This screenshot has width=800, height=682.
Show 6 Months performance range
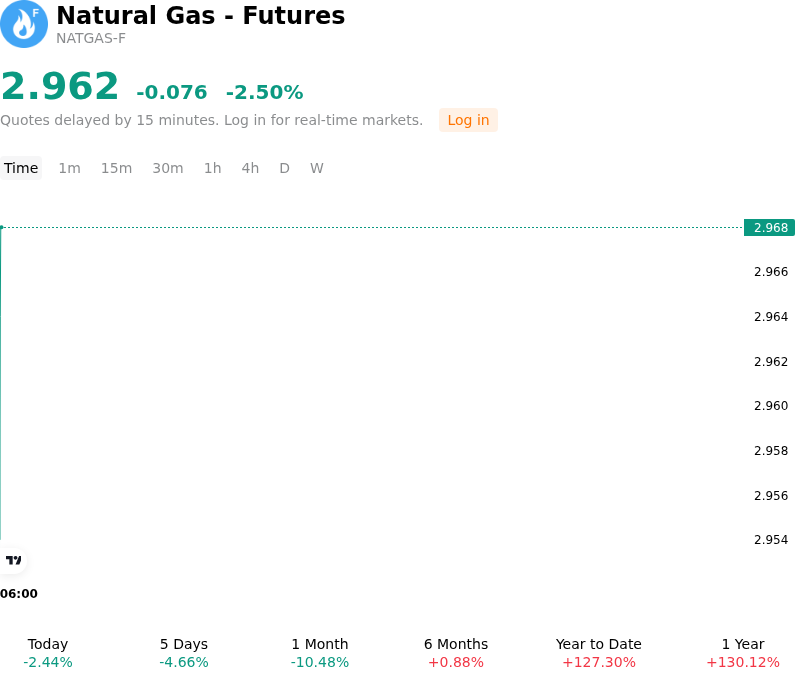click(456, 653)
